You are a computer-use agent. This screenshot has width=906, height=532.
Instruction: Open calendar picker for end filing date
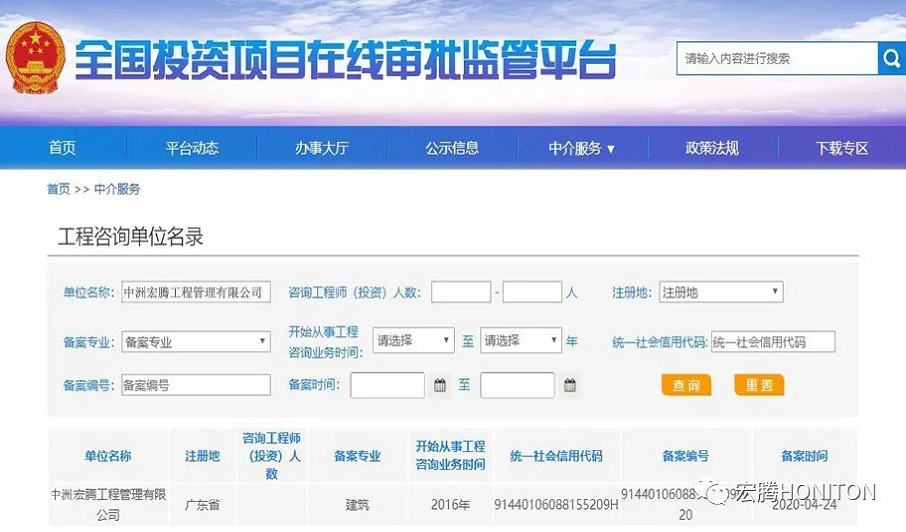[570, 385]
